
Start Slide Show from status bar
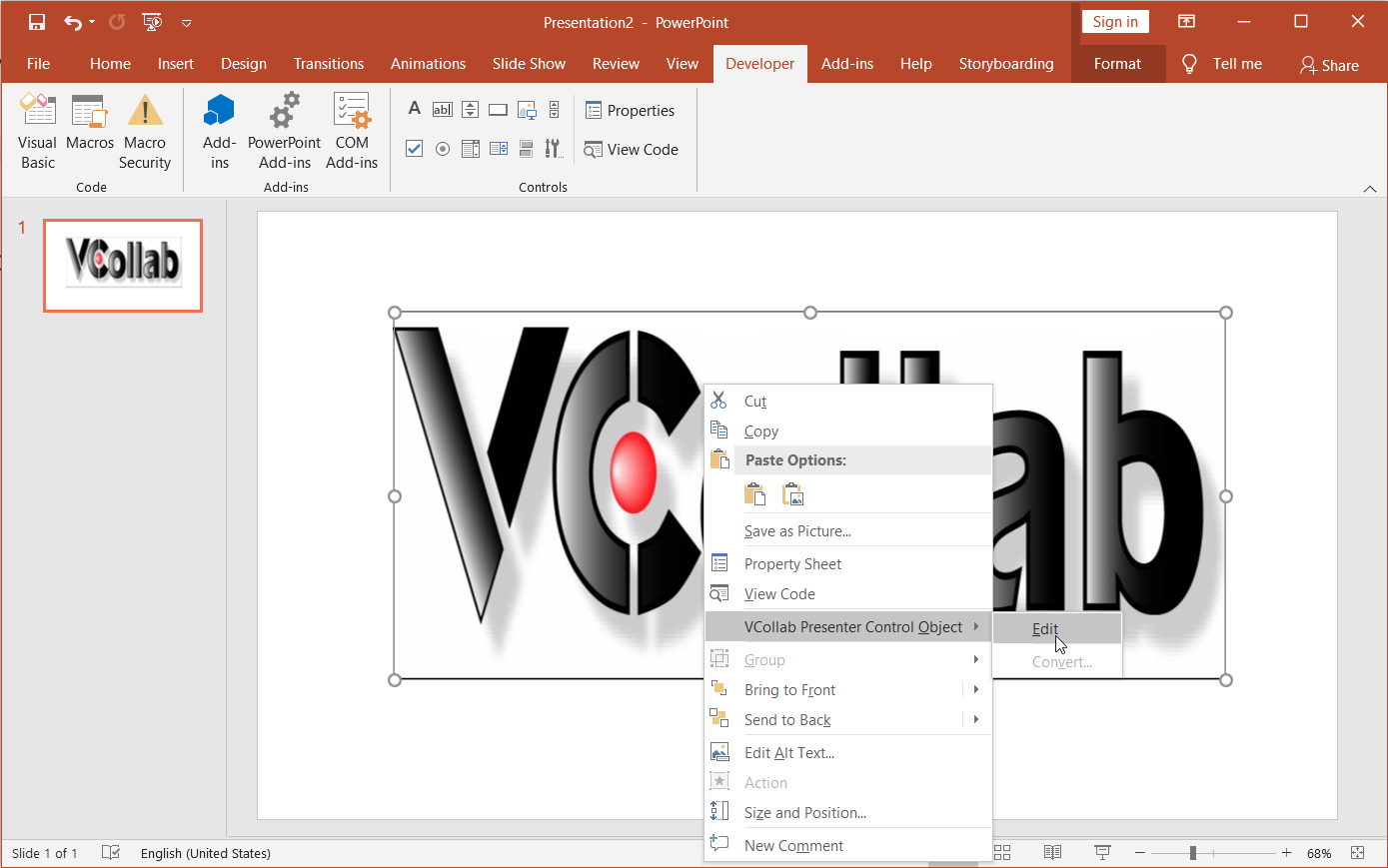[x=1102, y=852]
